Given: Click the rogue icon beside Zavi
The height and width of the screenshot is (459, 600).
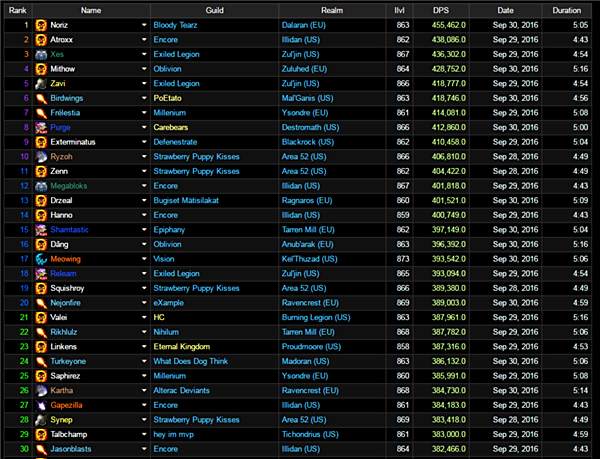Looking at the screenshot, I should 41,84.
